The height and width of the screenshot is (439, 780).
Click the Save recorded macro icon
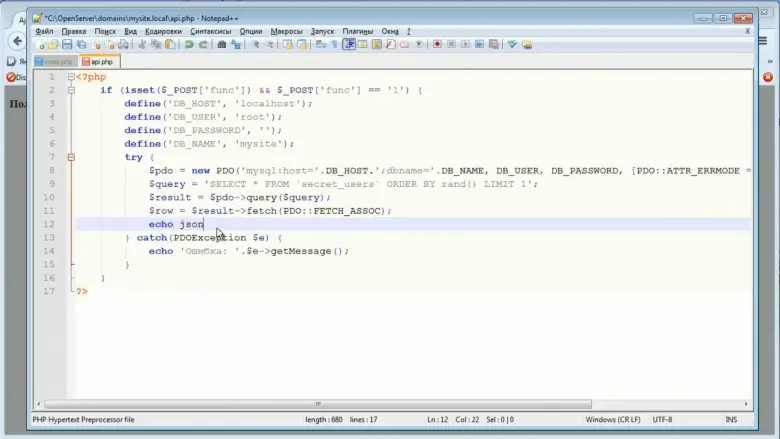tap(493, 45)
